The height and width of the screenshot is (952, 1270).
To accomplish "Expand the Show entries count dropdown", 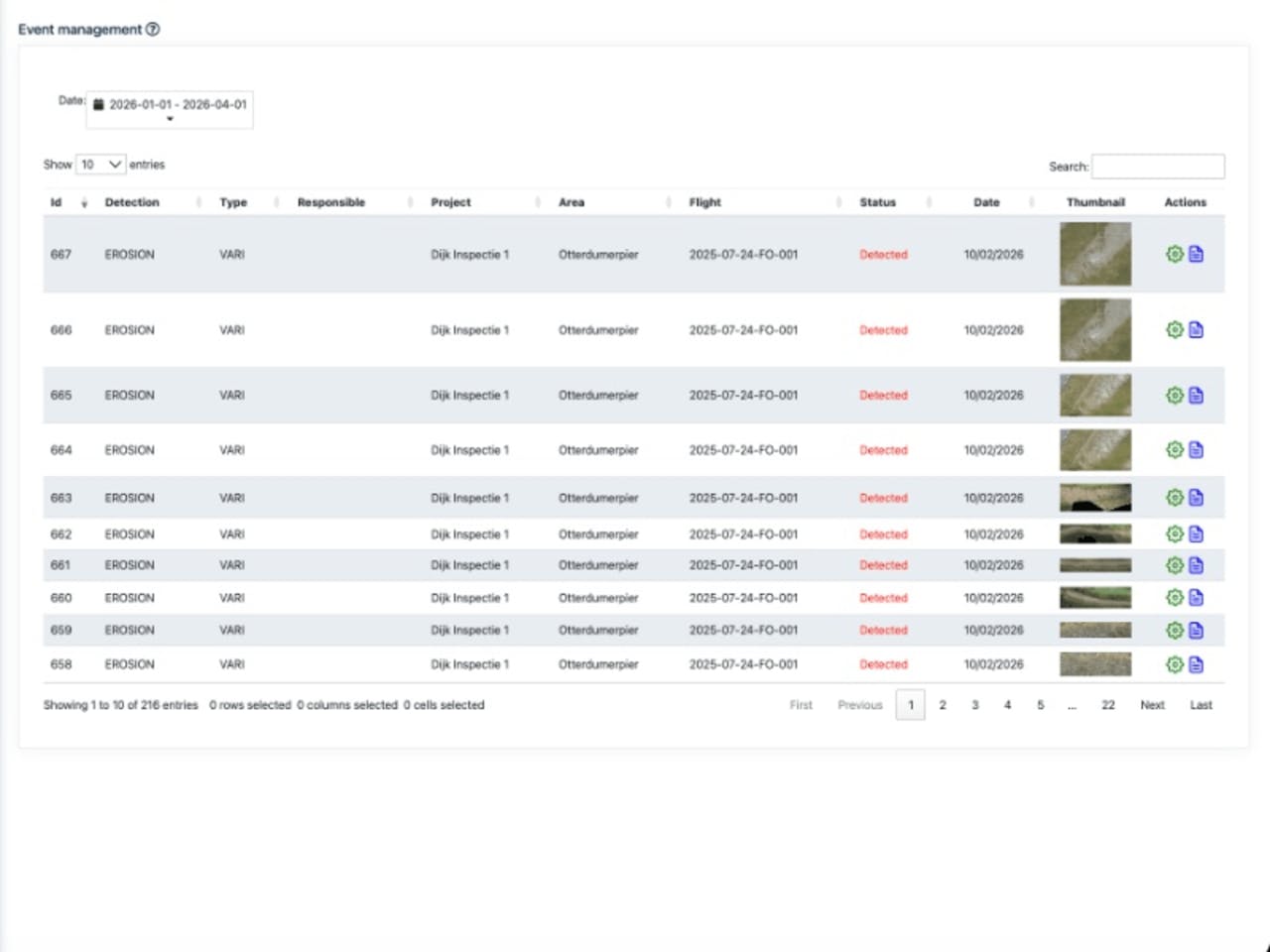I will [x=101, y=164].
